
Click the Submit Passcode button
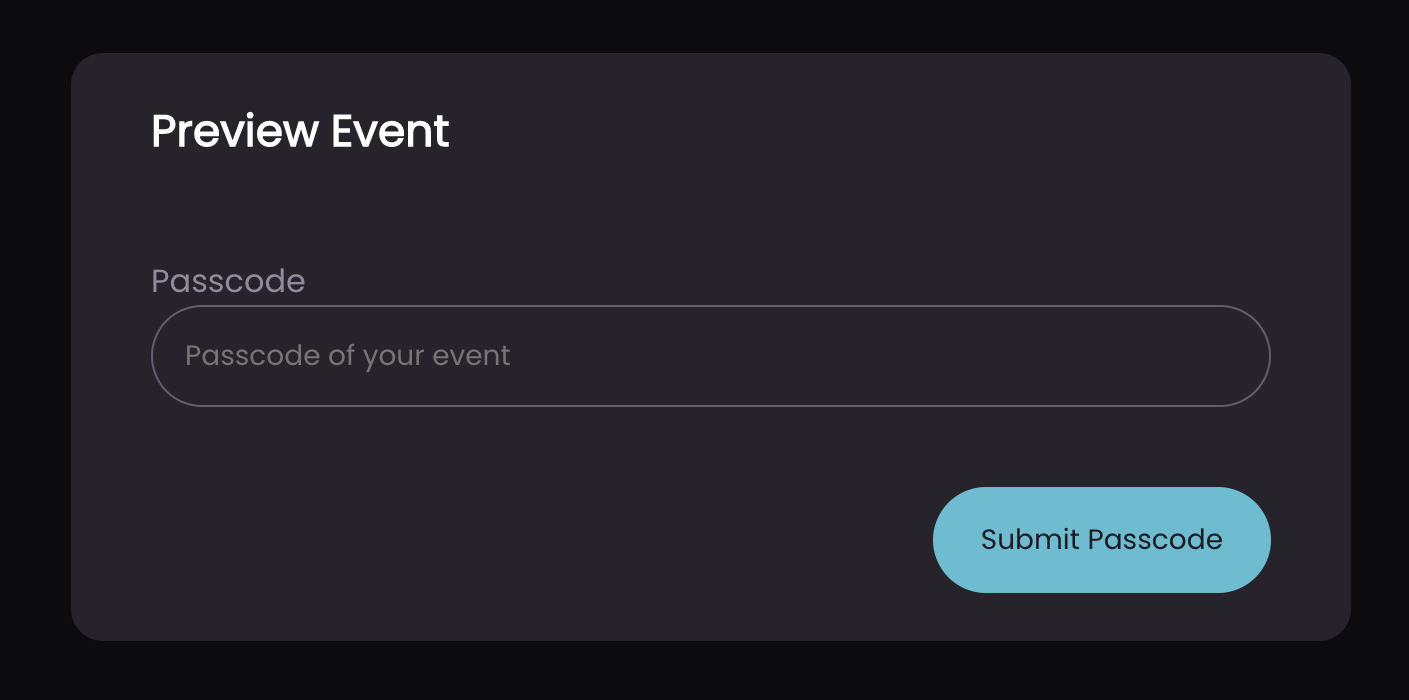pyautogui.click(x=1101, y=540)
